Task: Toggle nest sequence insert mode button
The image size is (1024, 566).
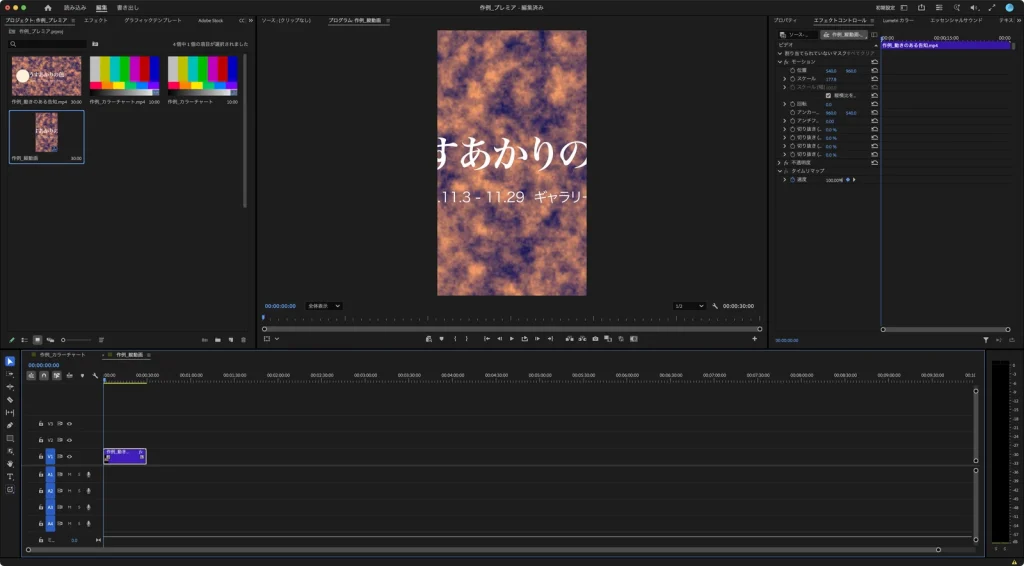Action: 31,375
